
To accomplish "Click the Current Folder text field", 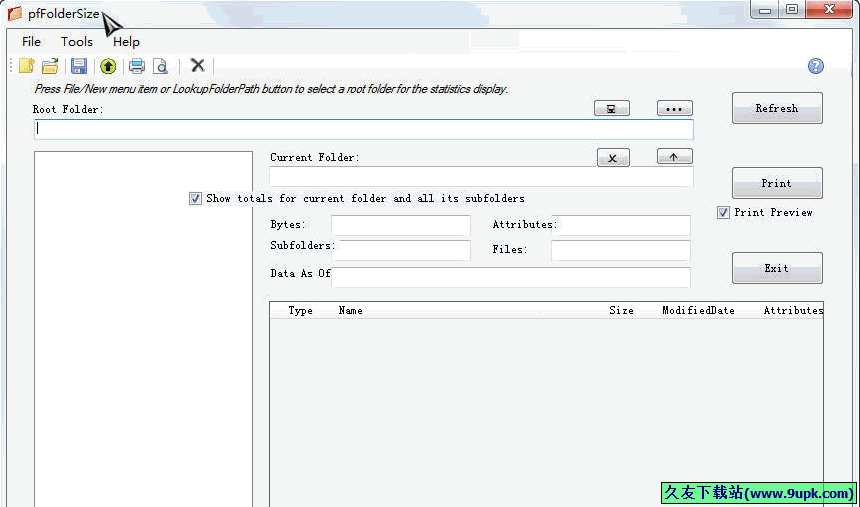I will click(x=481, y=177).
